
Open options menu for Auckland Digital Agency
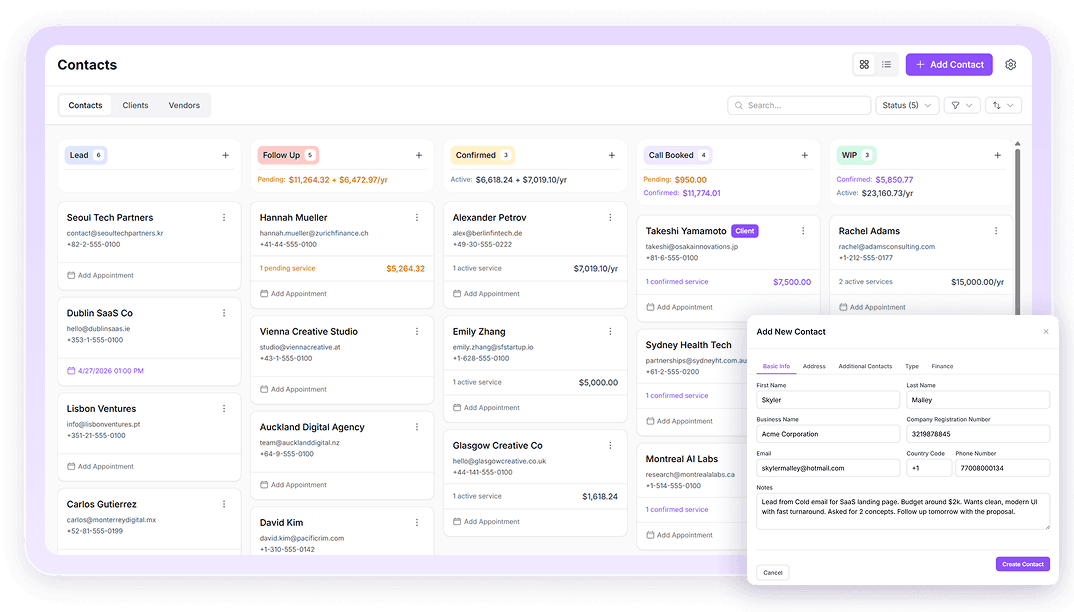[417, 427]
